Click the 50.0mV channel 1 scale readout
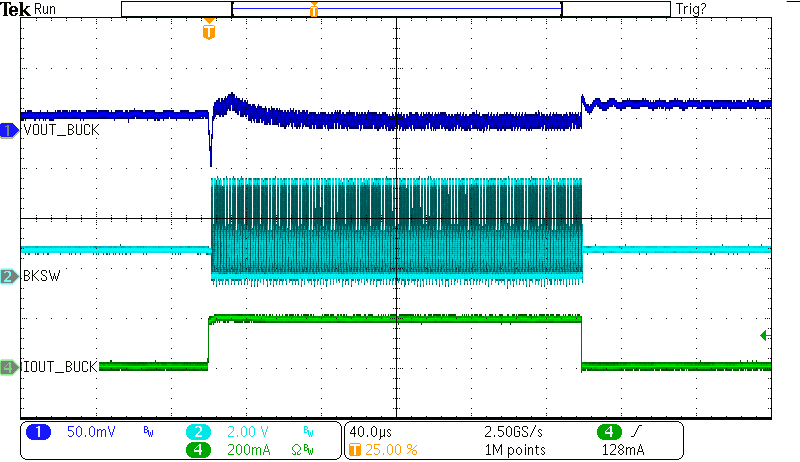The width and height of the screenshot is (800, 462). point(88,432)
